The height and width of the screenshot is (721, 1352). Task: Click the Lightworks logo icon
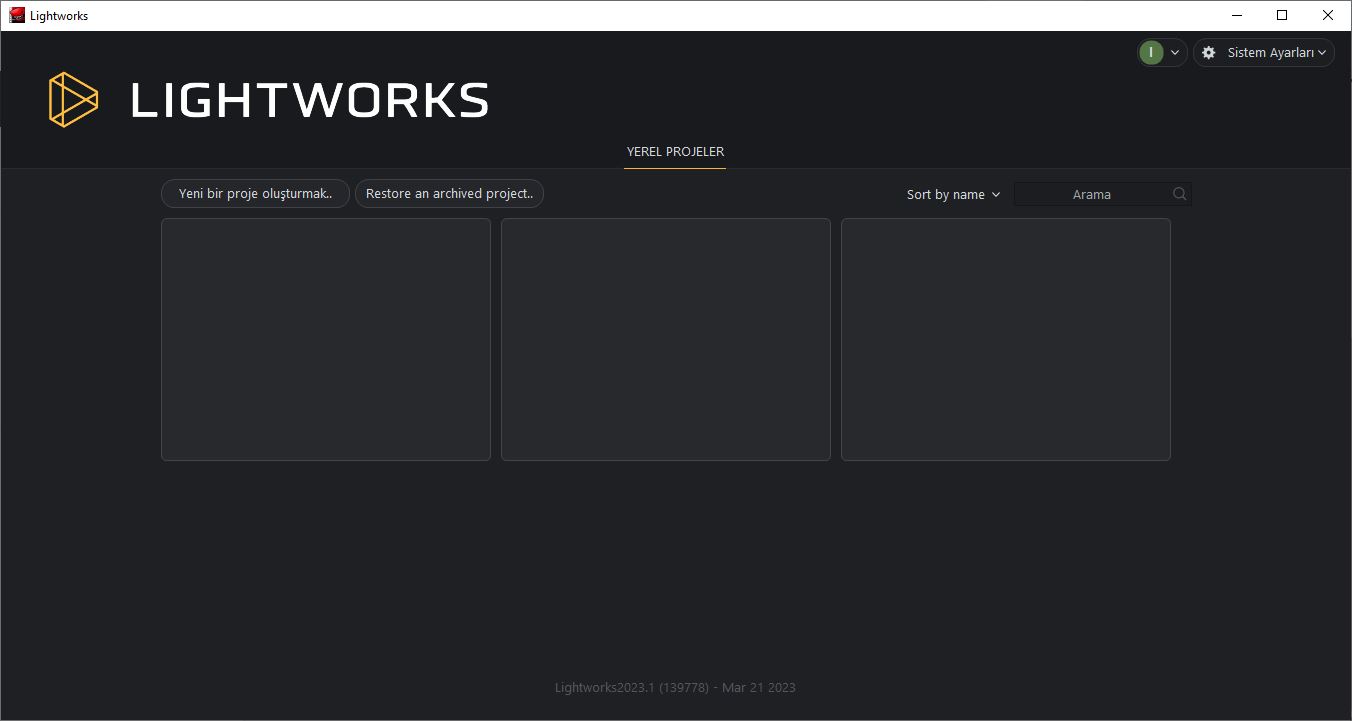pos(73,100)
